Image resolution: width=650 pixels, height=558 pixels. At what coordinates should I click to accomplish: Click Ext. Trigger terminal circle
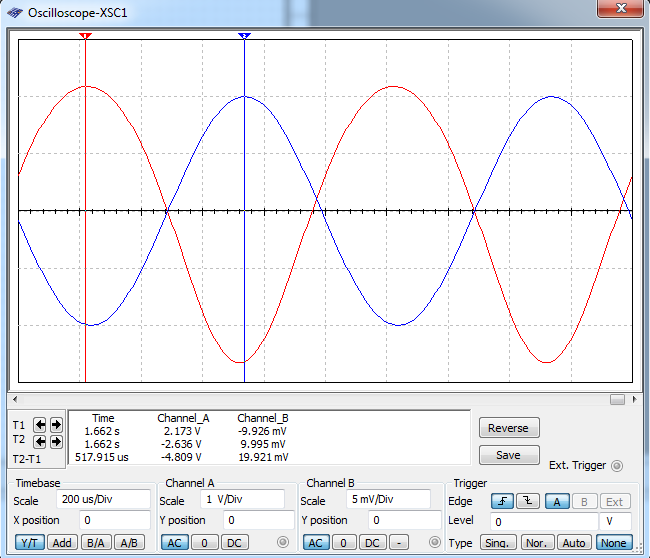617,466
